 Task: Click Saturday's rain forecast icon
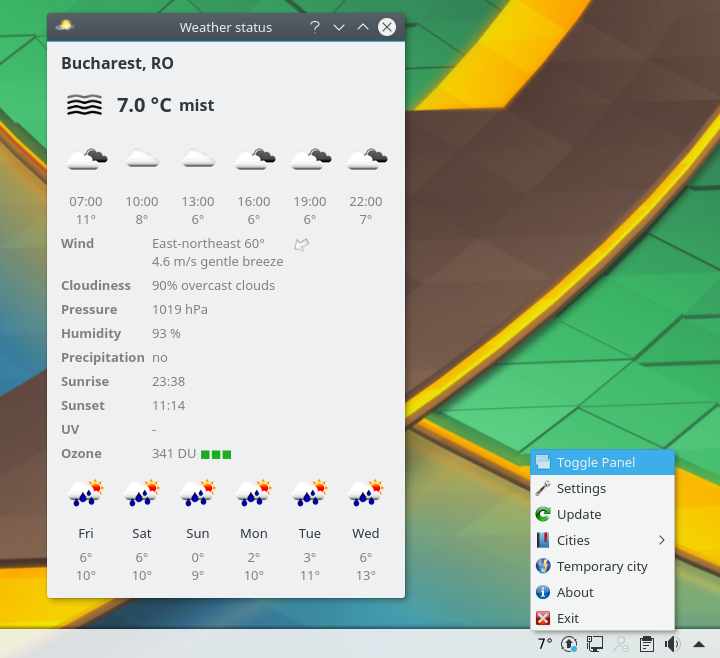142,493
